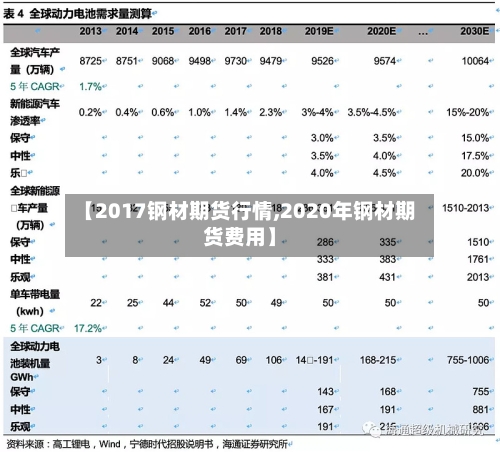
Task: Click the range 1510-2013
Action: pos(466,208)
